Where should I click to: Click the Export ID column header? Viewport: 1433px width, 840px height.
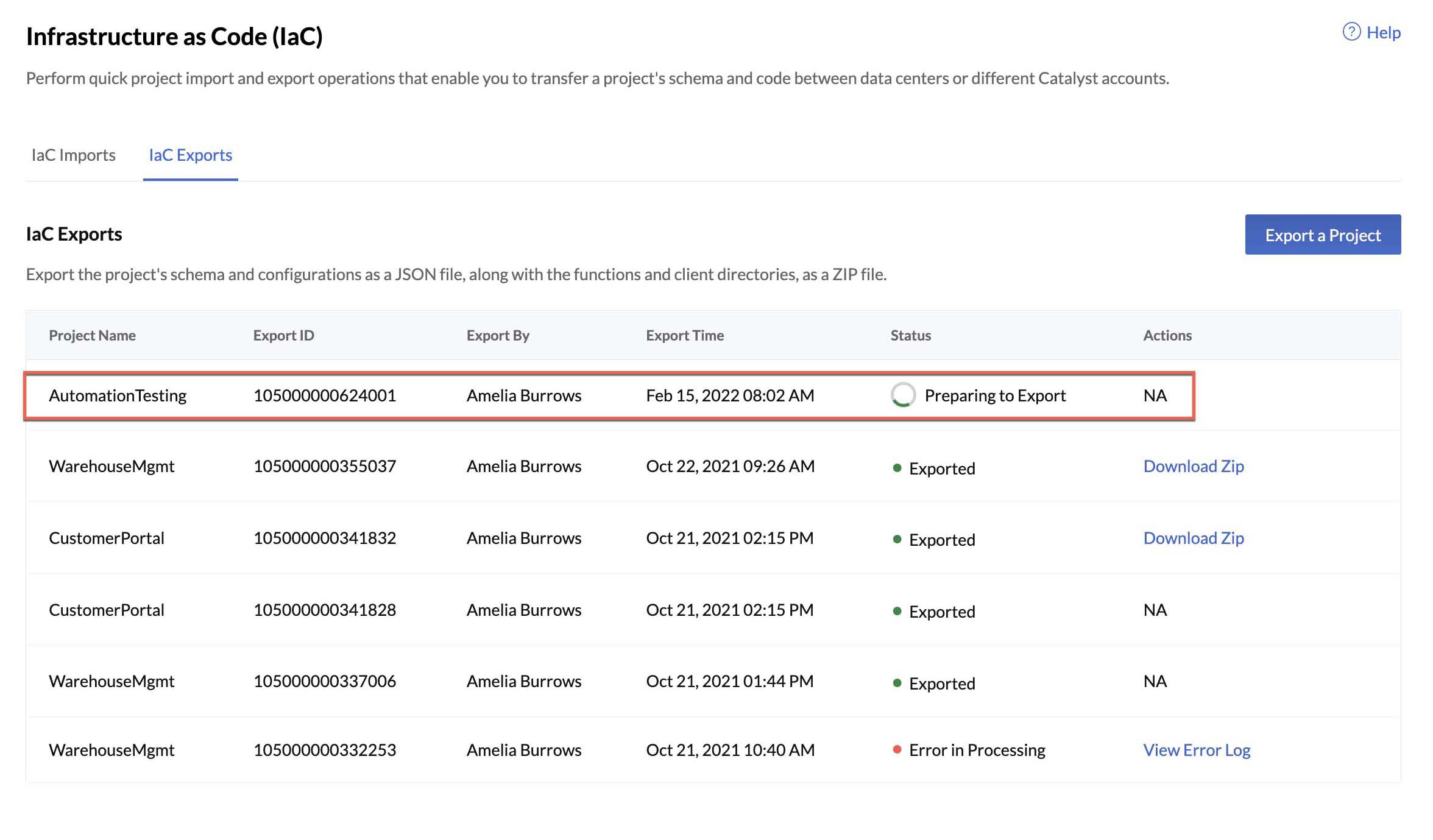pyautogui.click(x=284, y=335)
